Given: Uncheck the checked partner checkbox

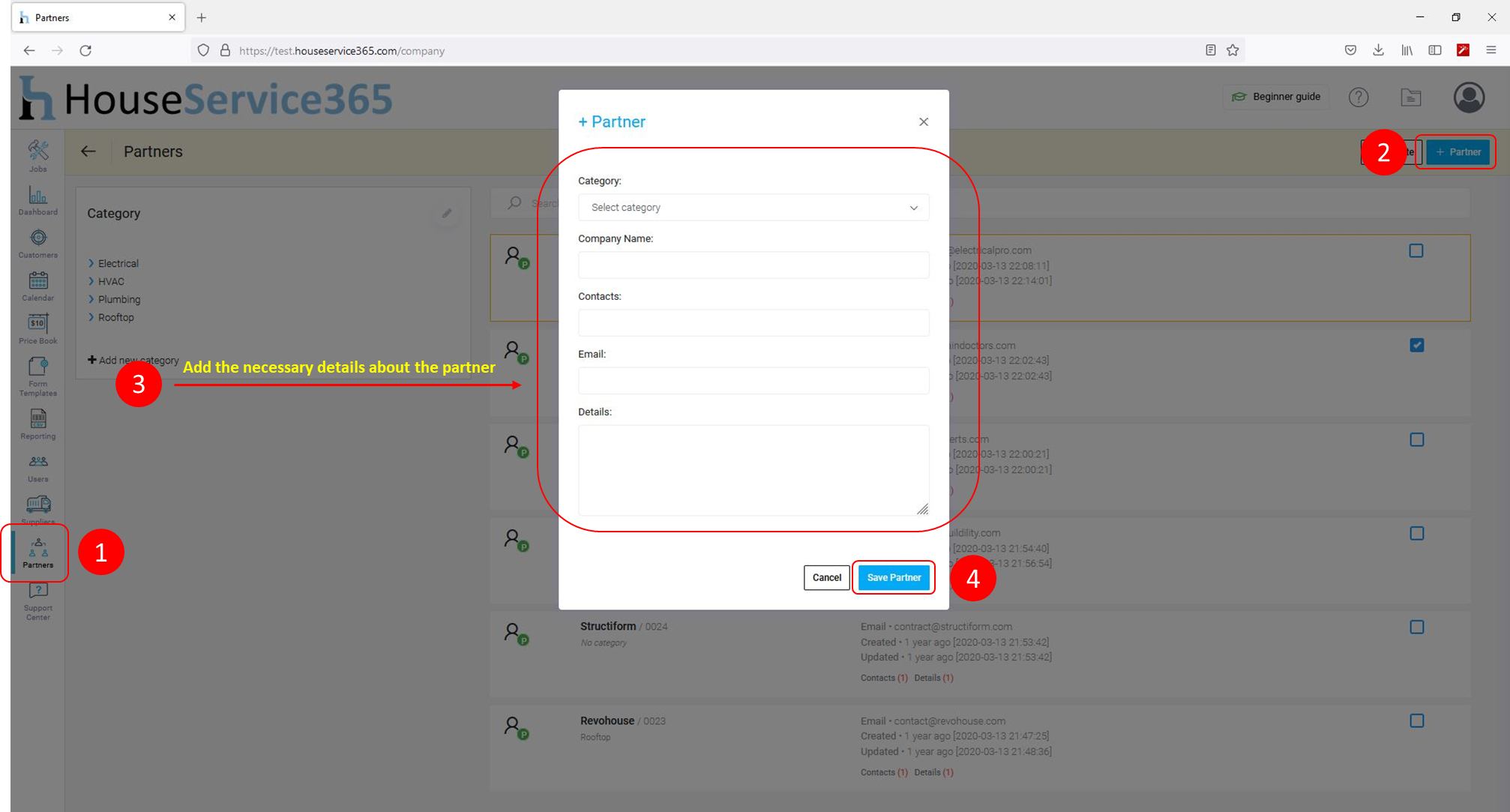Looking at the screenshot, I should pyautogui.click(x=1416, y=345).
